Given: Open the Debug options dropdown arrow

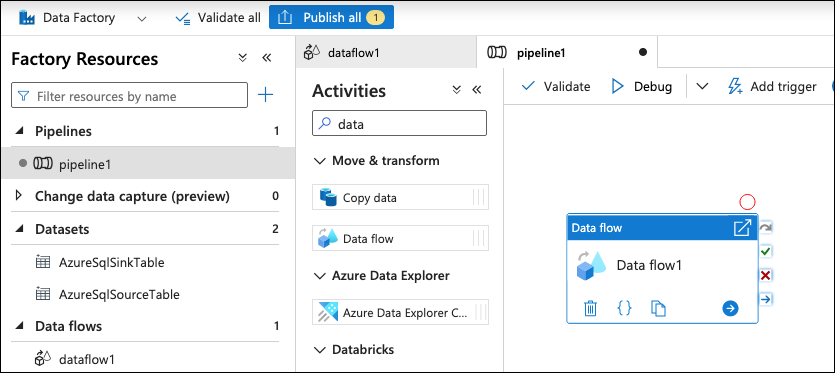Looking at the screenshot, I should 702,86.
